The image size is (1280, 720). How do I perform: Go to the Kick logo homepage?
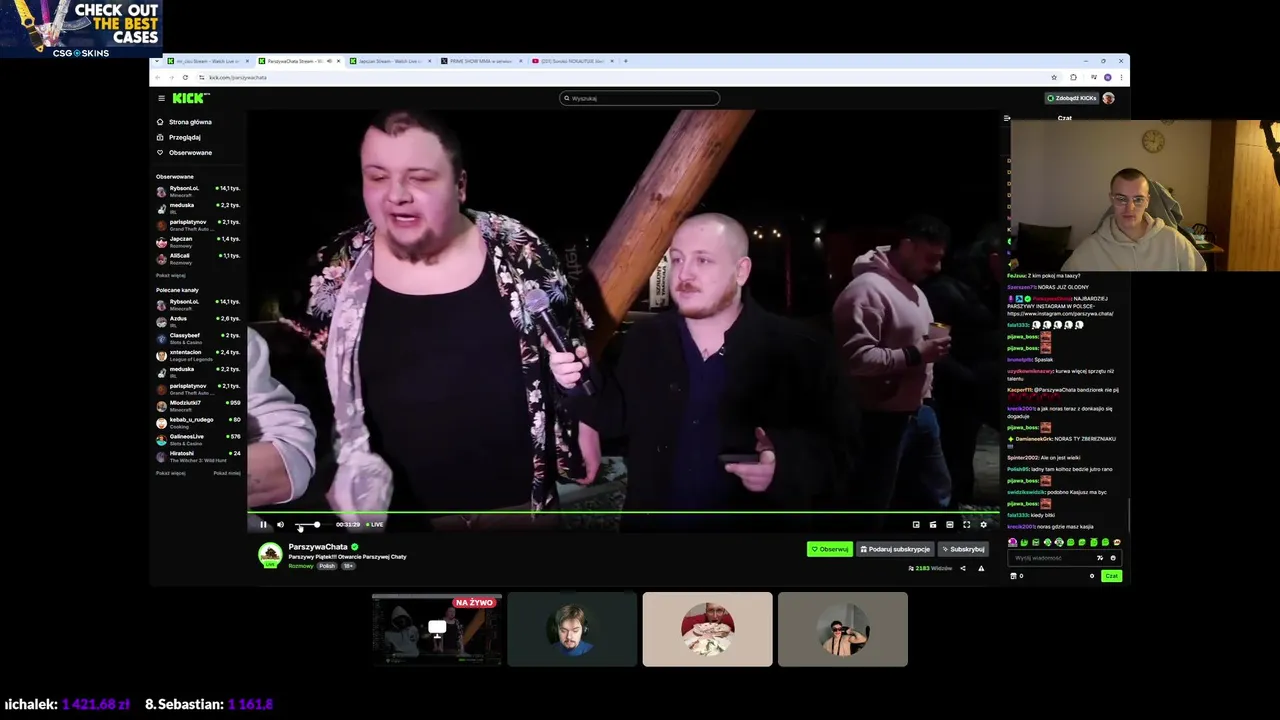190,98
